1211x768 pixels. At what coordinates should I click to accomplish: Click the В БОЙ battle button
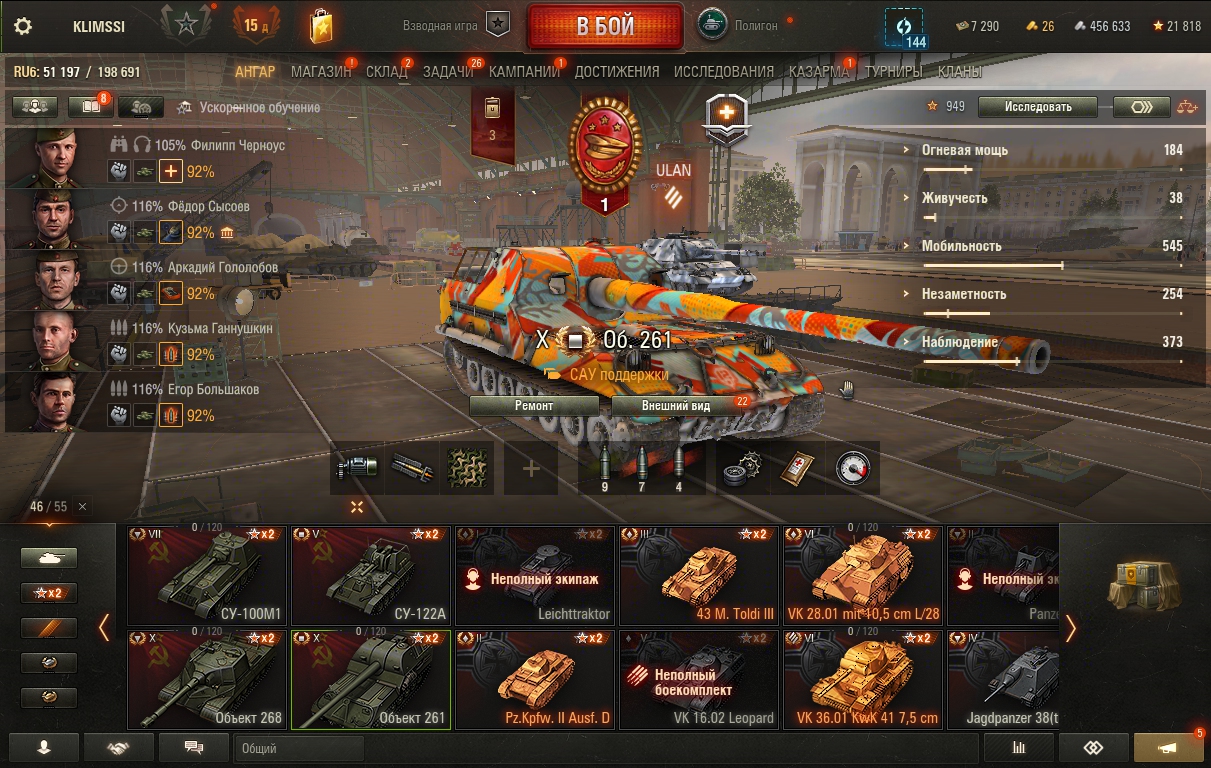[605, 26]
